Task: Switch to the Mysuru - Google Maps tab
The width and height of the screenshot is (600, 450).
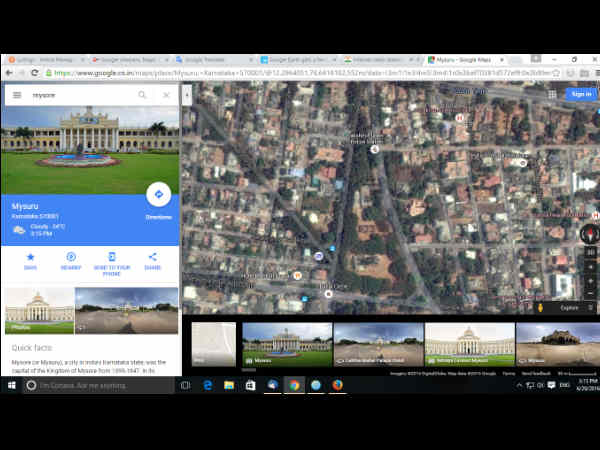Action: coord(464,60)
